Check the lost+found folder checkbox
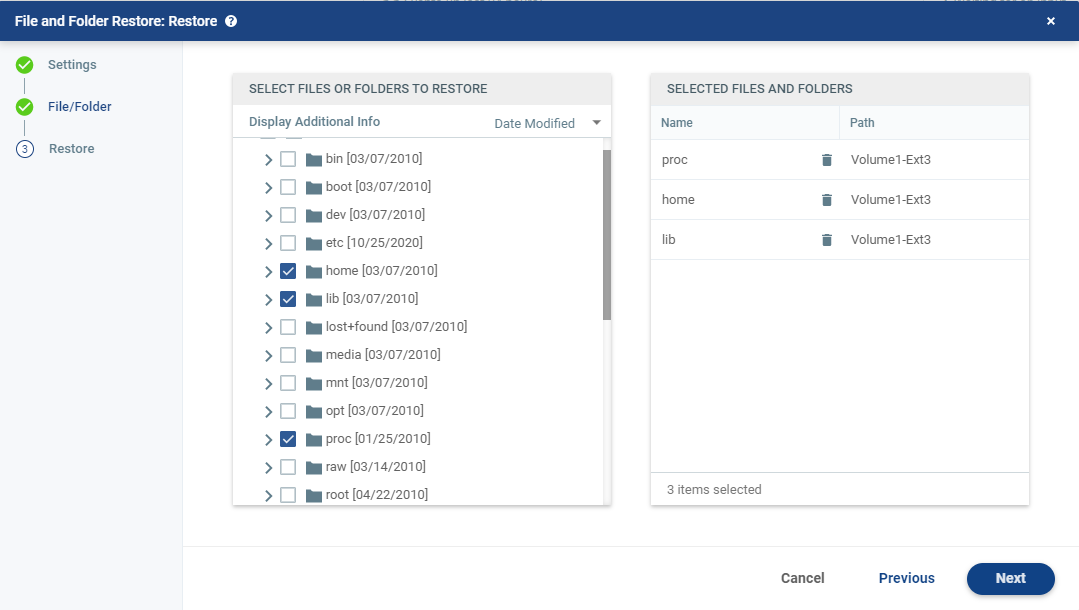The image size is (1079, 610). [x=288, y=327]
